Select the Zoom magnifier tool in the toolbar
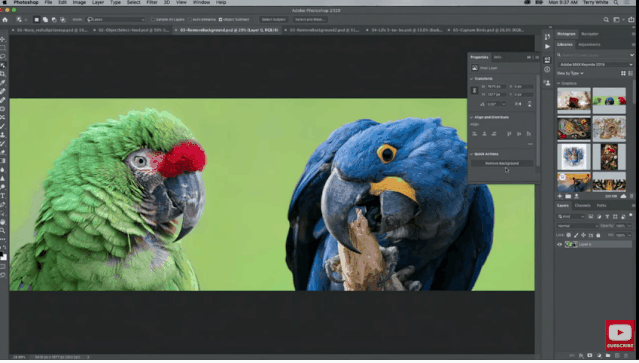639x363 pixels. [x=3, y=231]
